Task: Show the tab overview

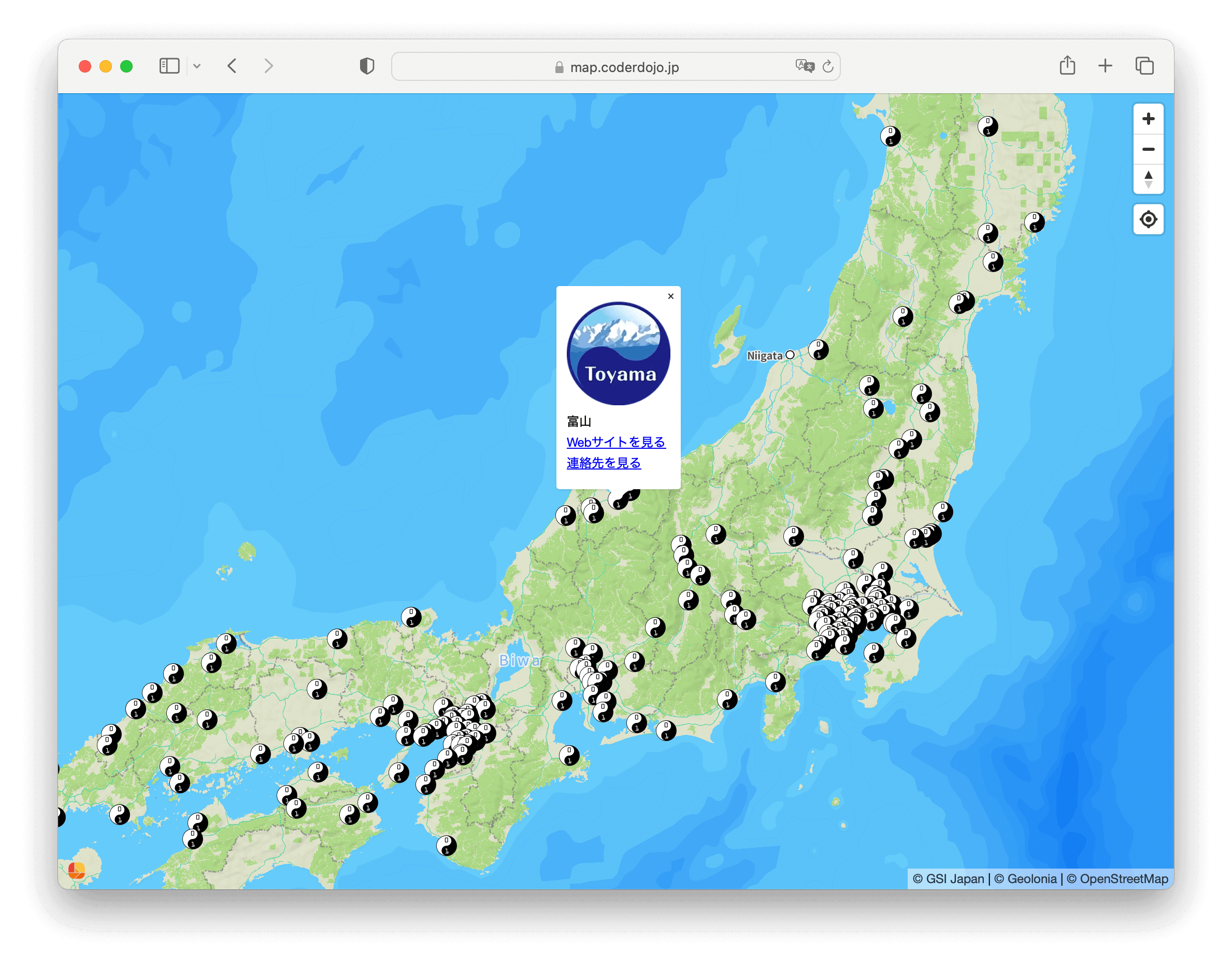Action: [1144, 66]
